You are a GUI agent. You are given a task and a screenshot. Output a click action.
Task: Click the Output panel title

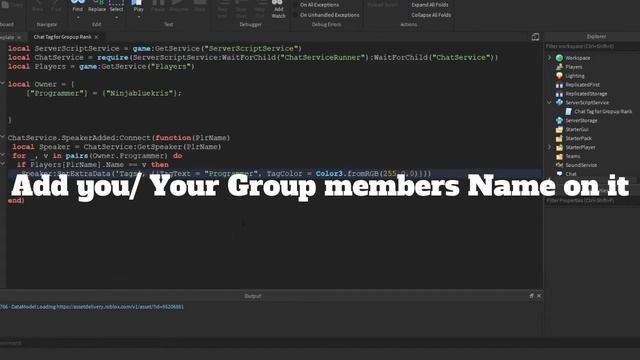pos(253,296)
